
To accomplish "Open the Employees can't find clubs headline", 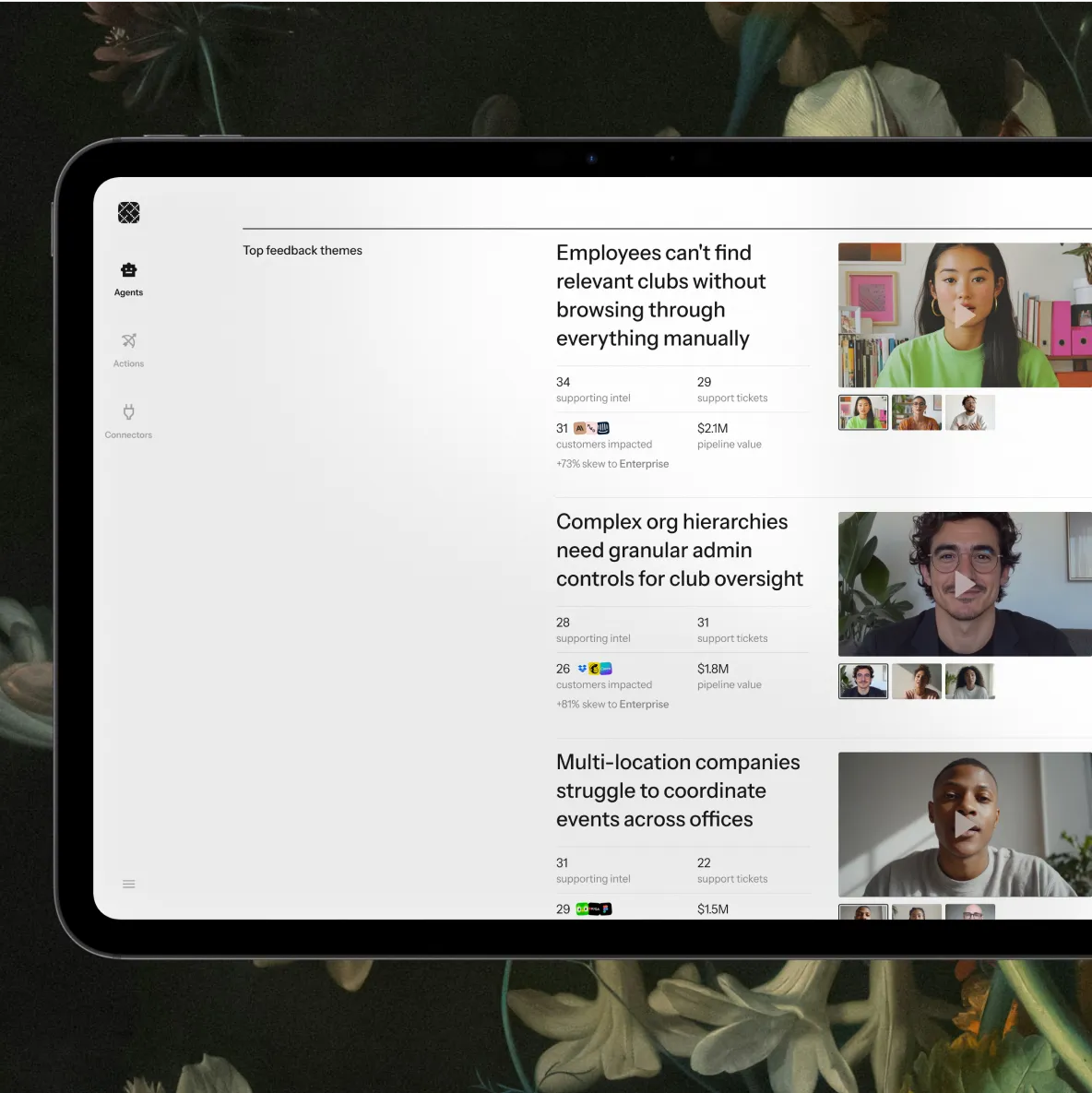I will [x=660, y=295].
